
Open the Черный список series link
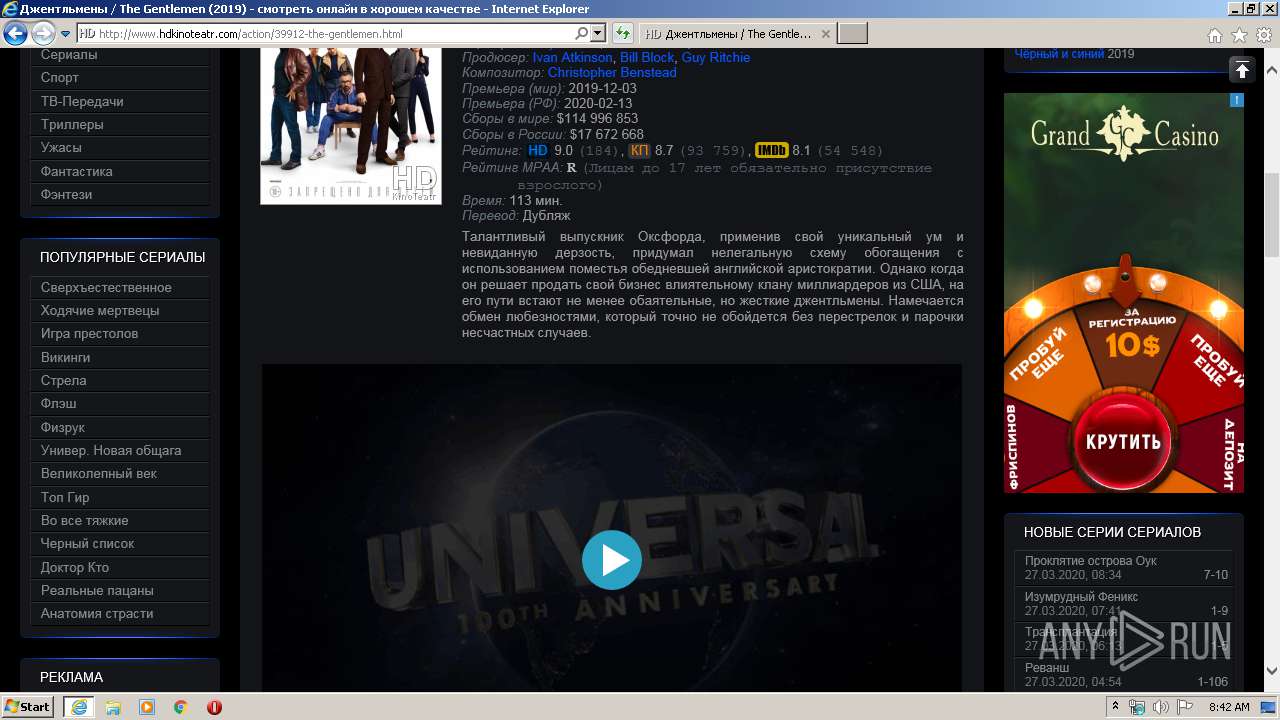pos(120,543)
